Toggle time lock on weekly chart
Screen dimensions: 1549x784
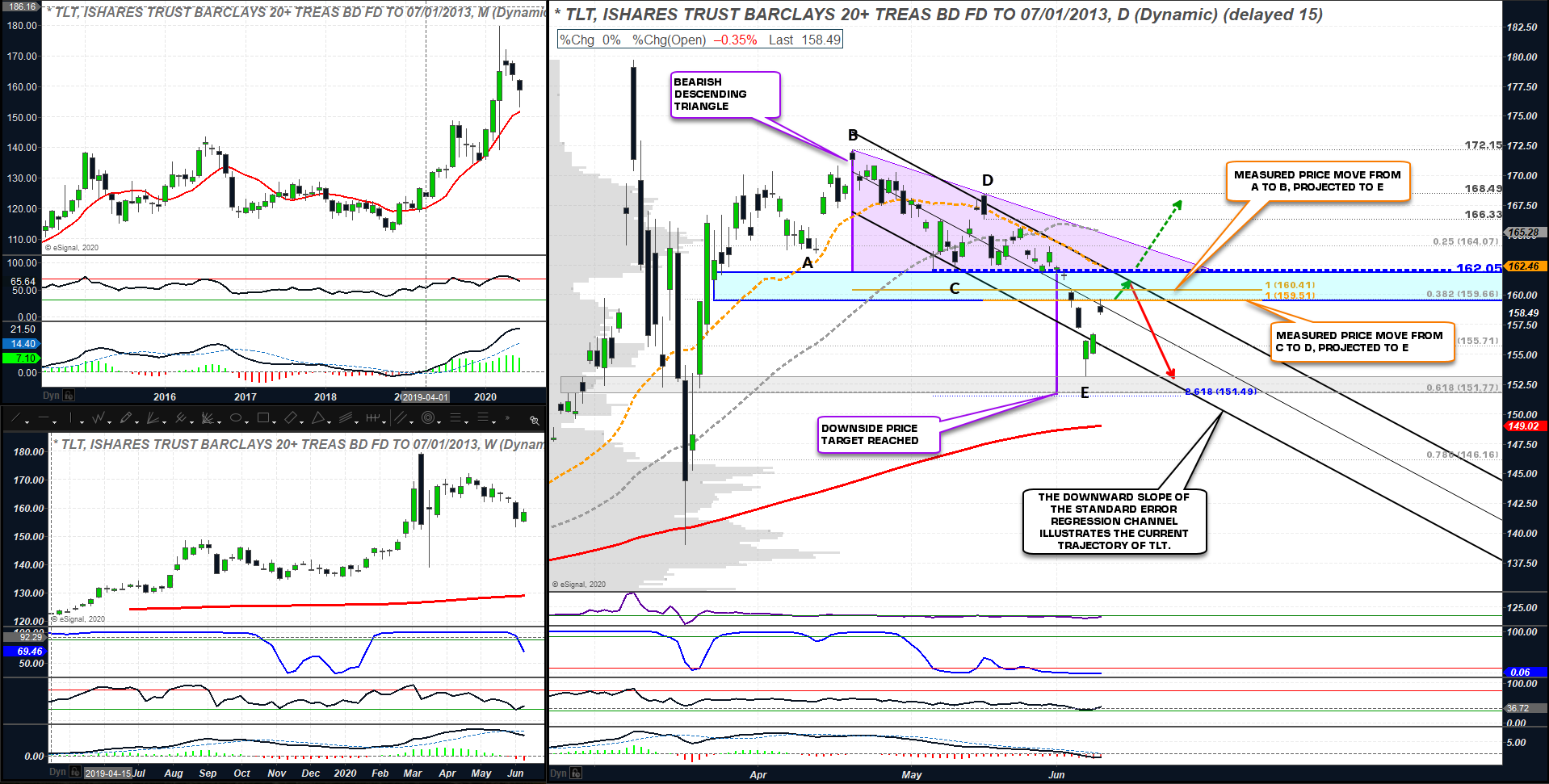tap(75, 773)
